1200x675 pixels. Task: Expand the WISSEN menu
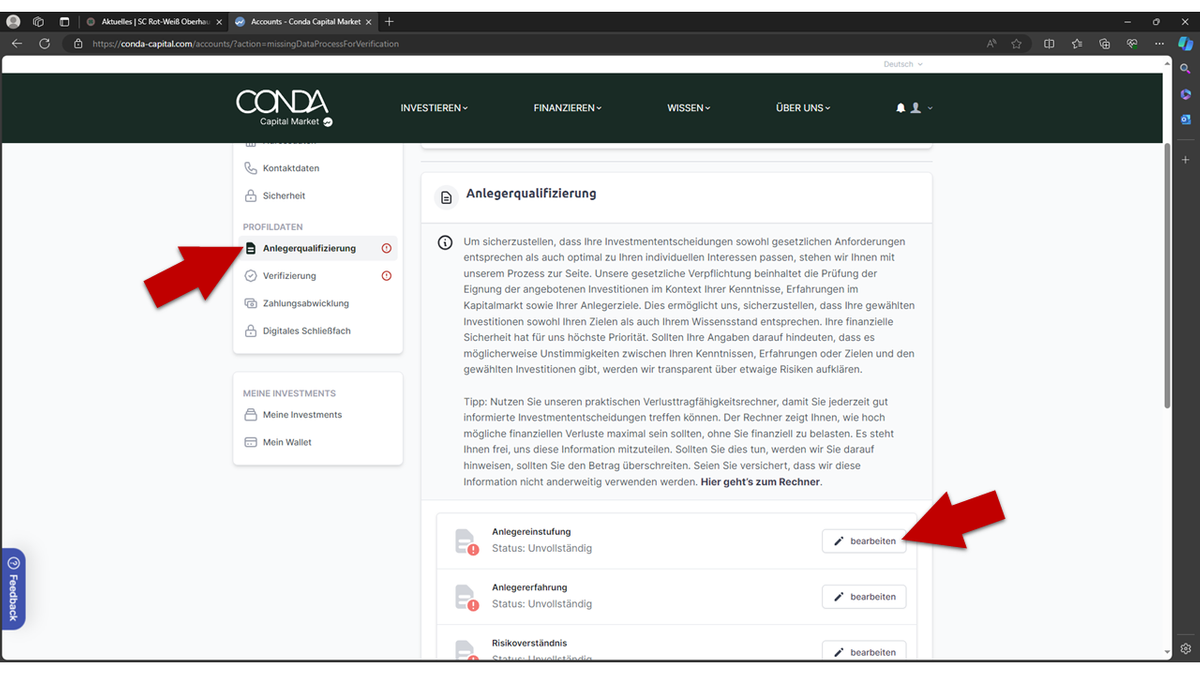pyautogui.click(x=689, y=108)
